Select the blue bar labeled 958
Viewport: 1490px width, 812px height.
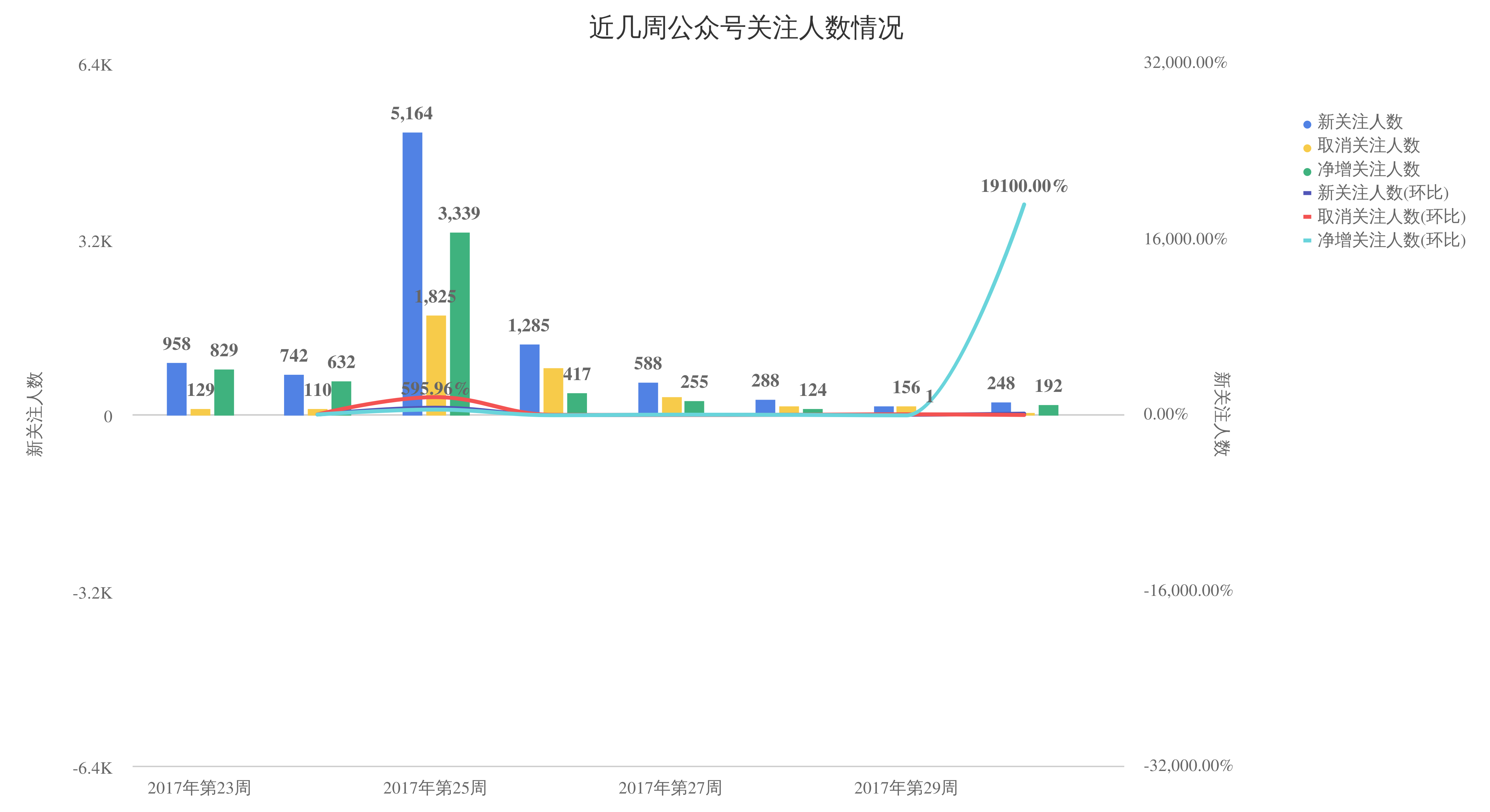click(x=177, y=389)
